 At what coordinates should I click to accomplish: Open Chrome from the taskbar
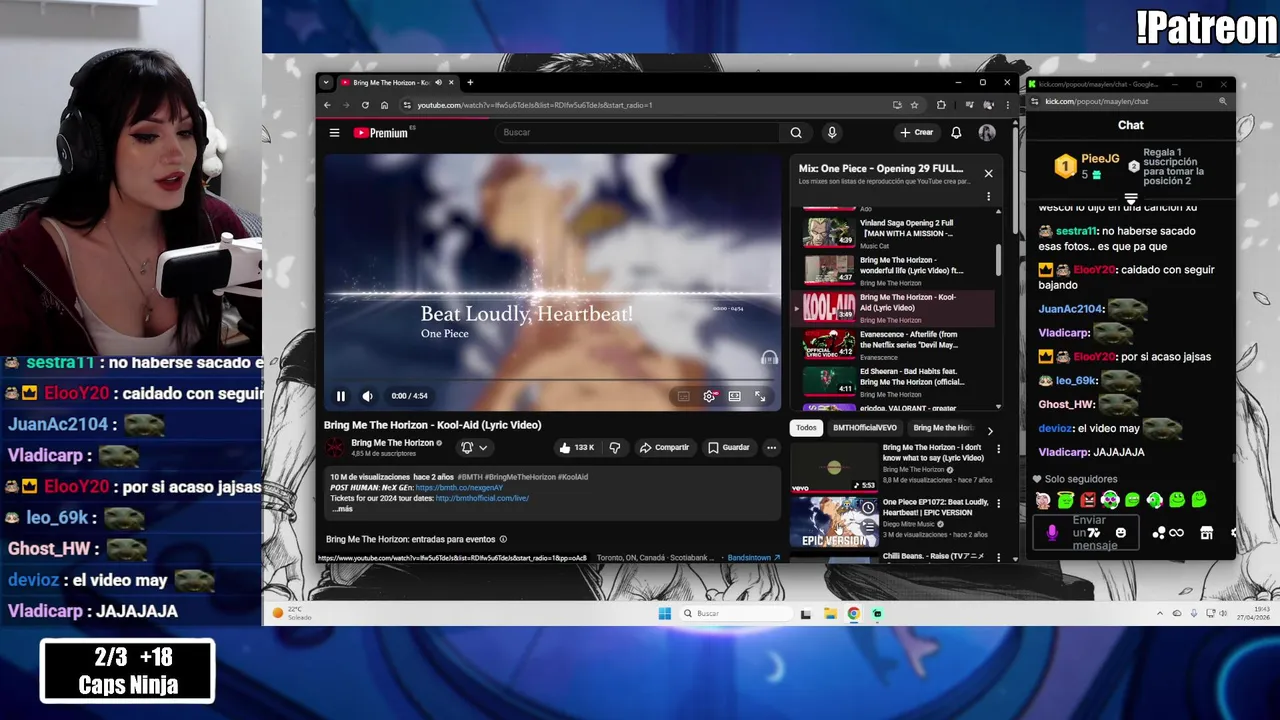point(853,613)
